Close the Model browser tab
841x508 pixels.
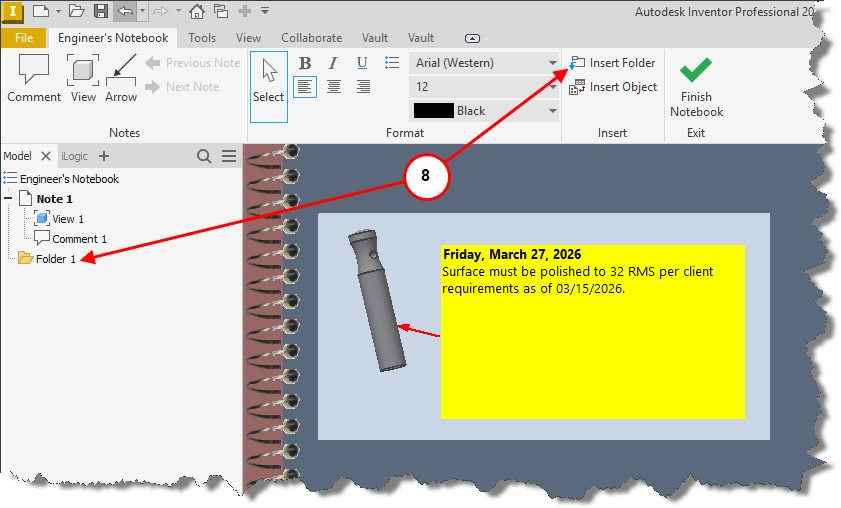tap(46, 156)
